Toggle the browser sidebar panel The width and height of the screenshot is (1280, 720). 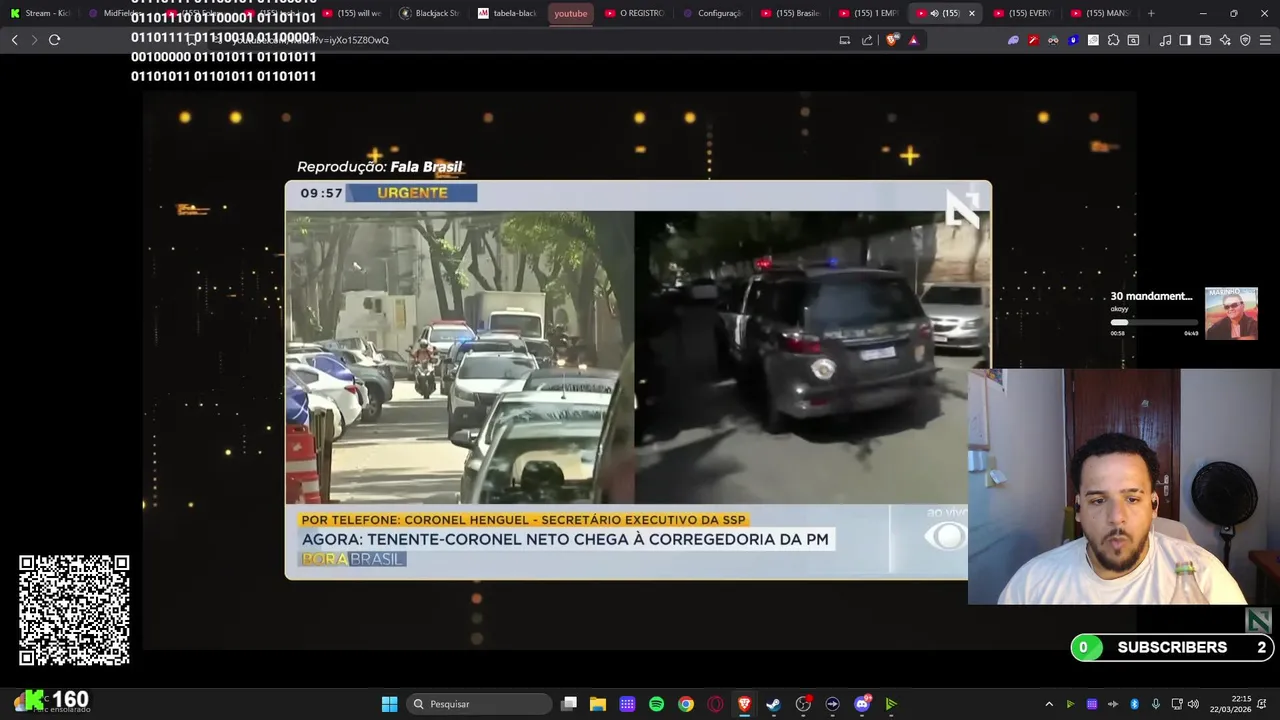tap(1185, 40)
